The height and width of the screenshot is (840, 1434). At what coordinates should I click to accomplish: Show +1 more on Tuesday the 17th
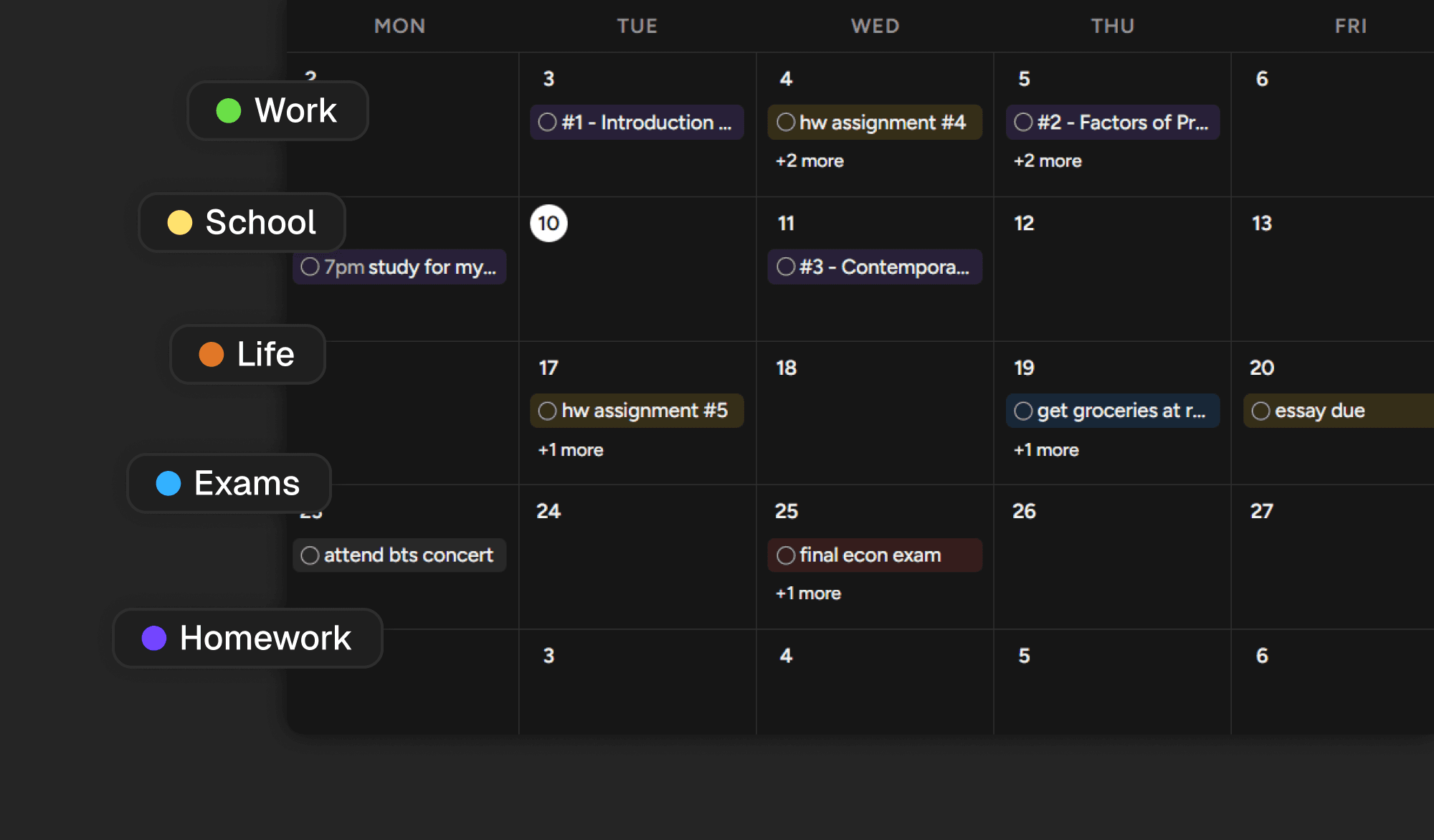[x=571, y=450]
